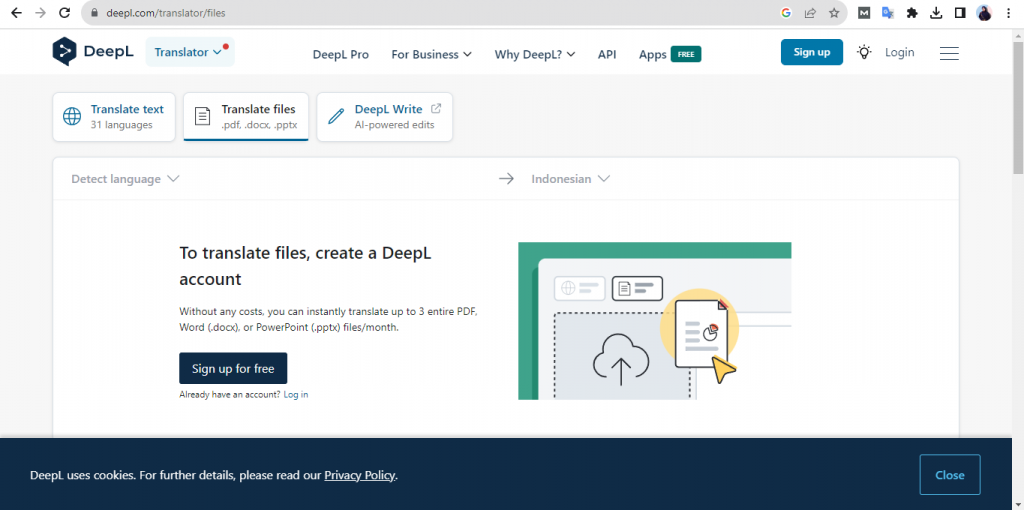This screenshot has height=510, width=1024.
Task: Click the FREE badge next to Apps
Action: 686,55
